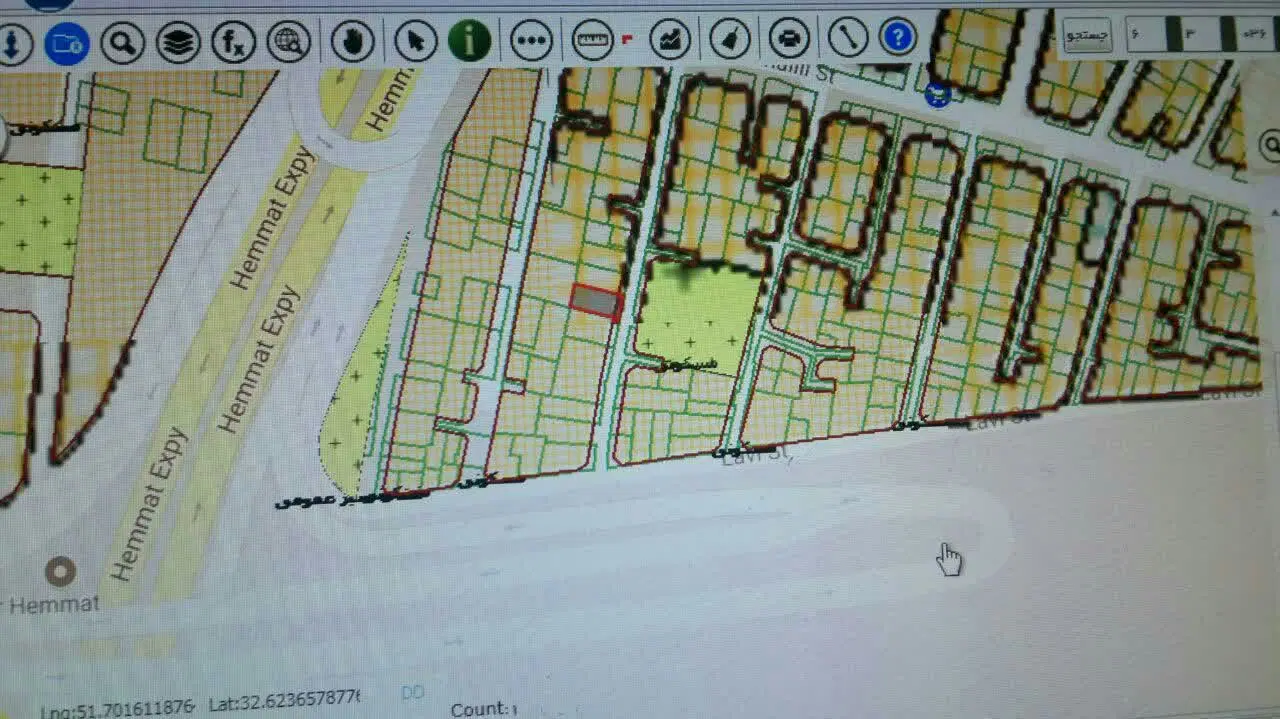Screen dimensions: 1280x719
Task: Click the fx function tool icon
Action: [x=234, y=43]
